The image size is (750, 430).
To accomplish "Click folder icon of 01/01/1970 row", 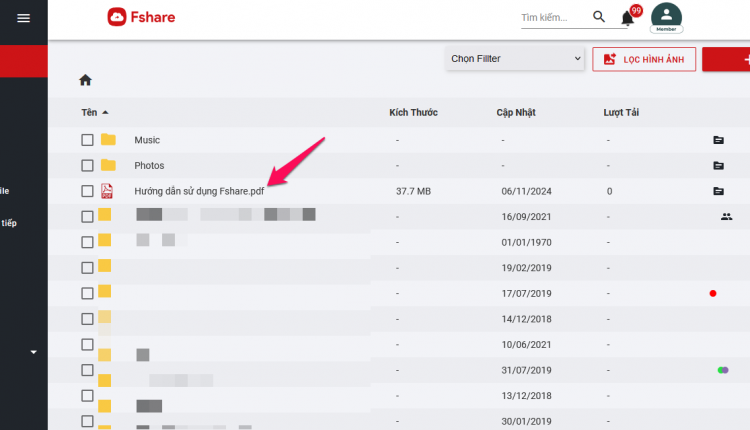I will 104,240.
